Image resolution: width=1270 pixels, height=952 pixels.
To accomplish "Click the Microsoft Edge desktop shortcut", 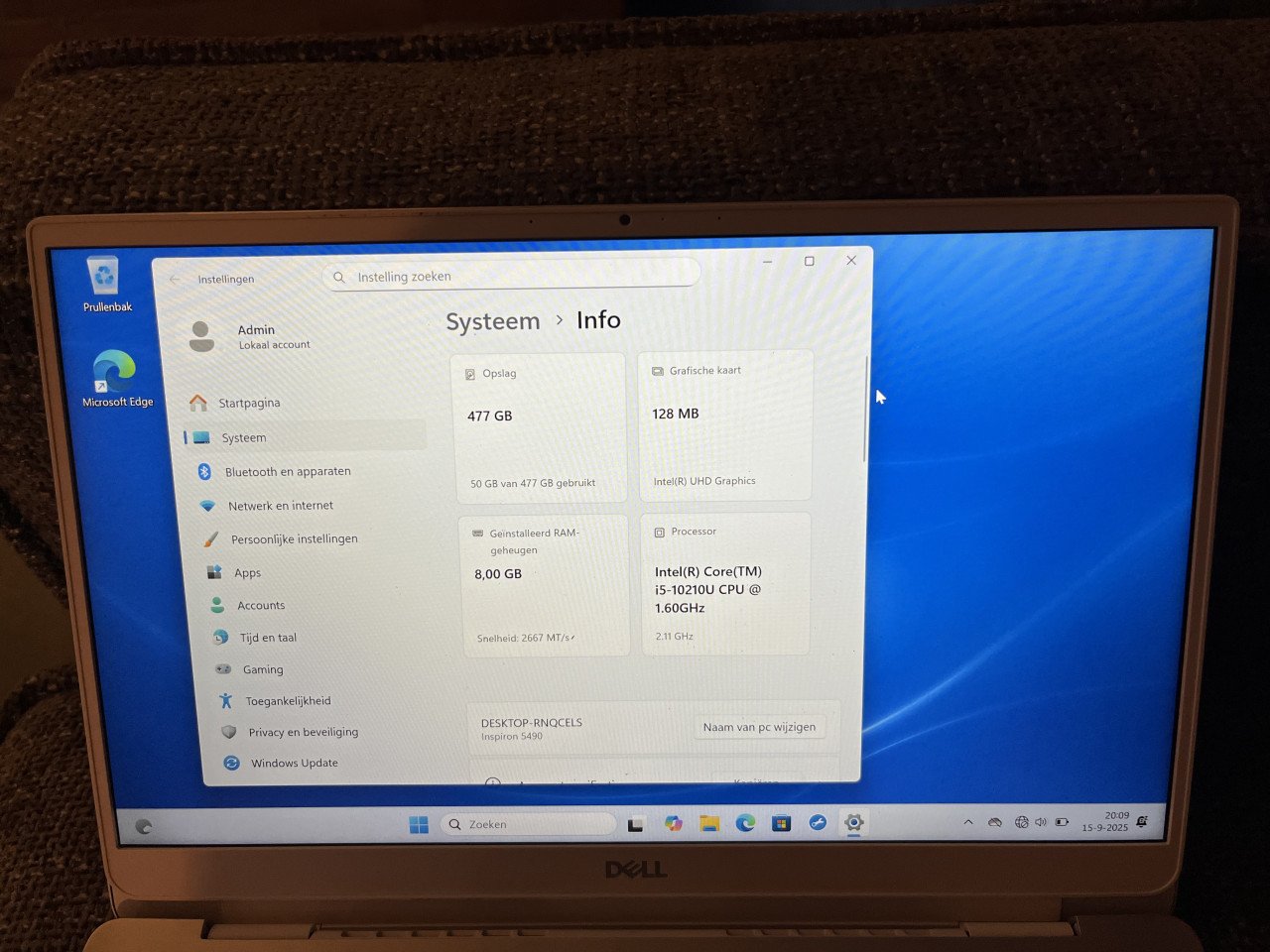I will tap(116, 379).
